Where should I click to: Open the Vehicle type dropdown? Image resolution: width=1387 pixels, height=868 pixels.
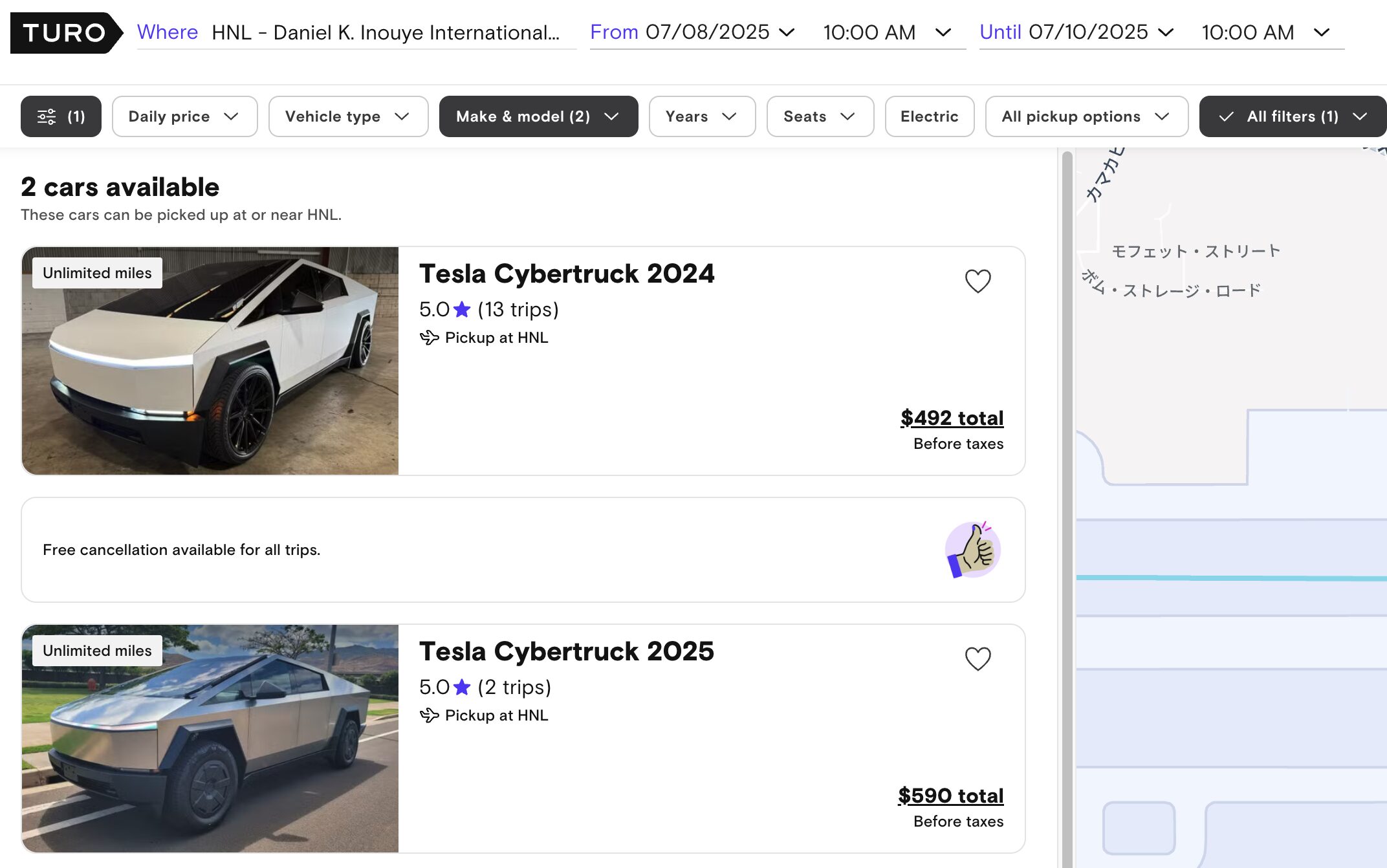point(348,116)
